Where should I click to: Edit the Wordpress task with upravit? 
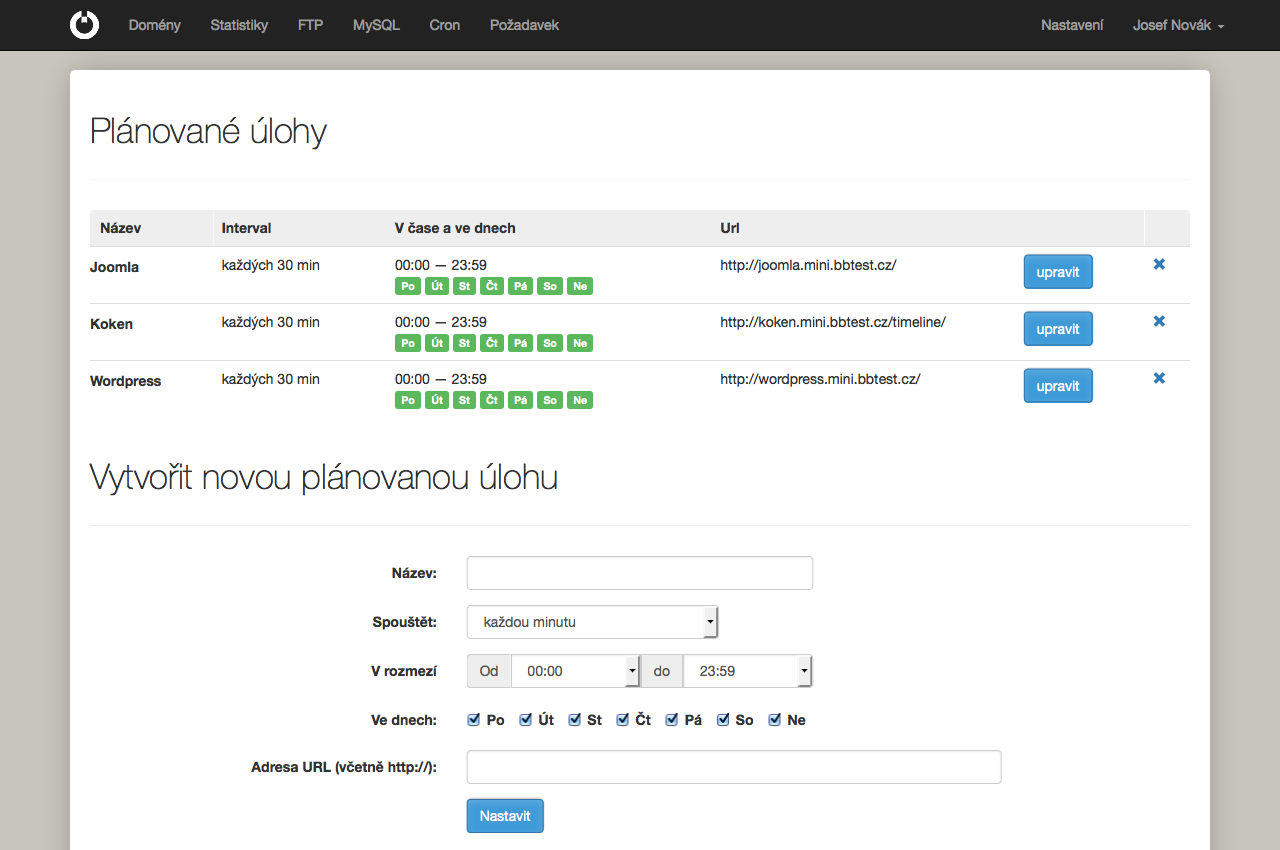(x=1058, y=386)
